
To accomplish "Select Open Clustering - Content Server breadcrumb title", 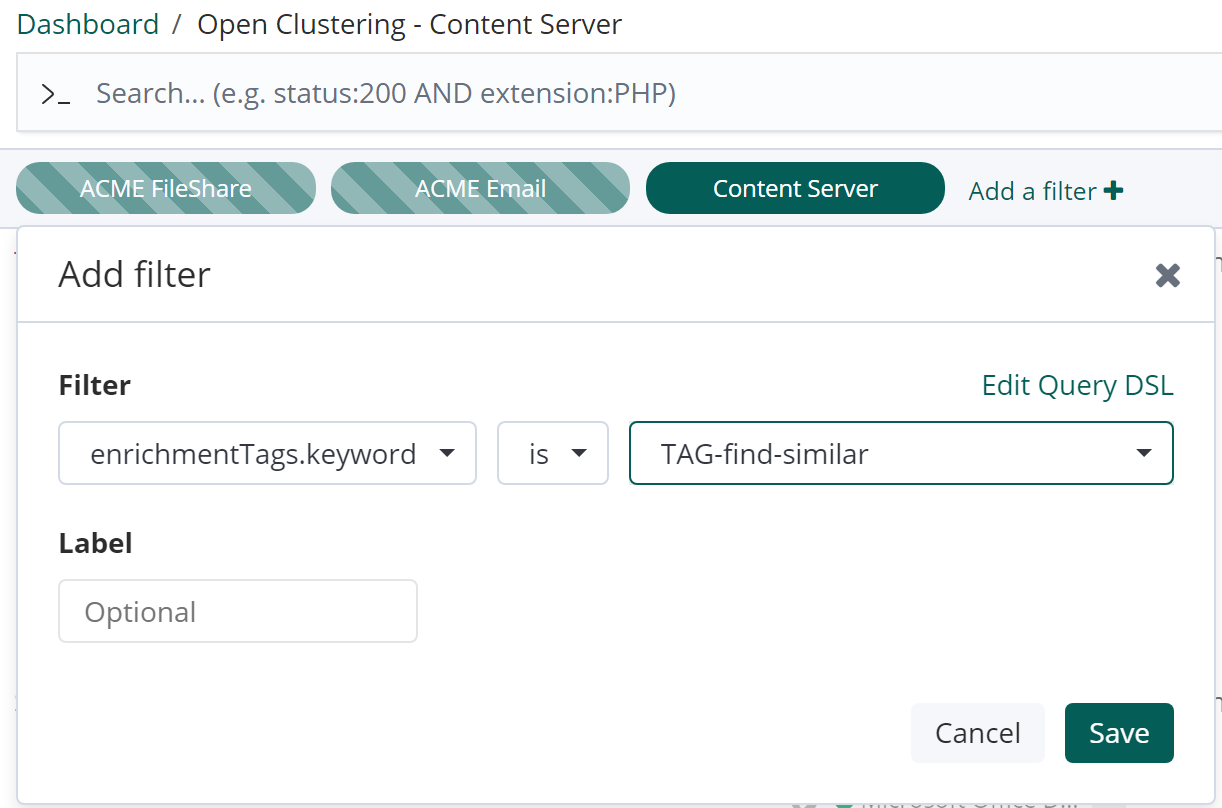I will [409, 24].
